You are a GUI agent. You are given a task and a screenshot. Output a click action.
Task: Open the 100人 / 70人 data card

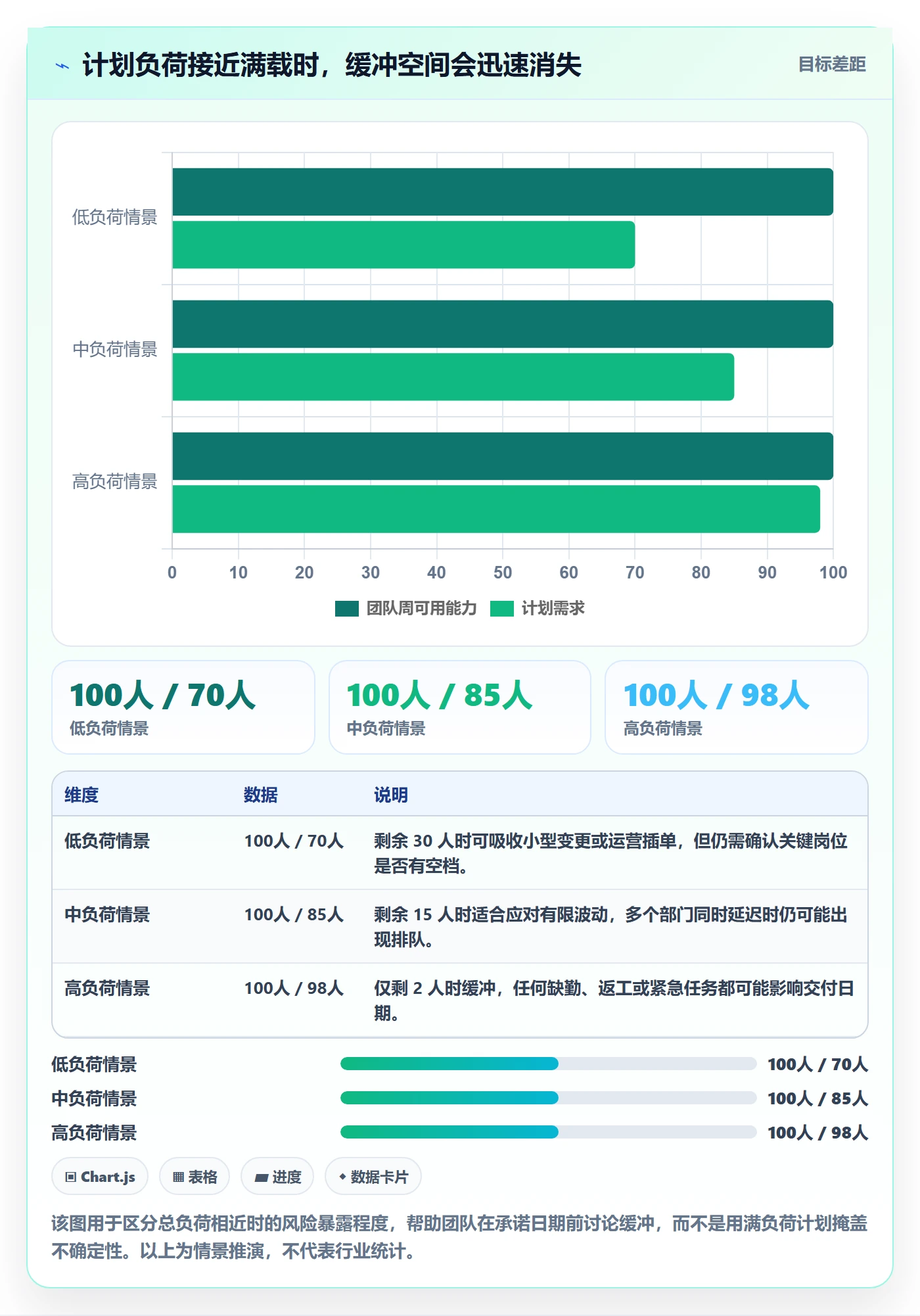pos(183,707)
